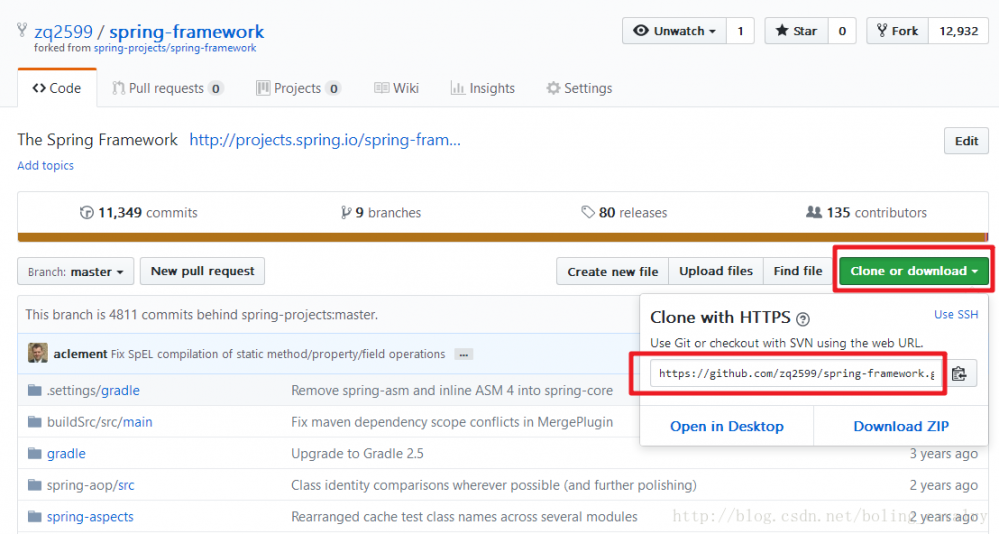
Task: View the 9 branches
Action: tap(381, 213)
